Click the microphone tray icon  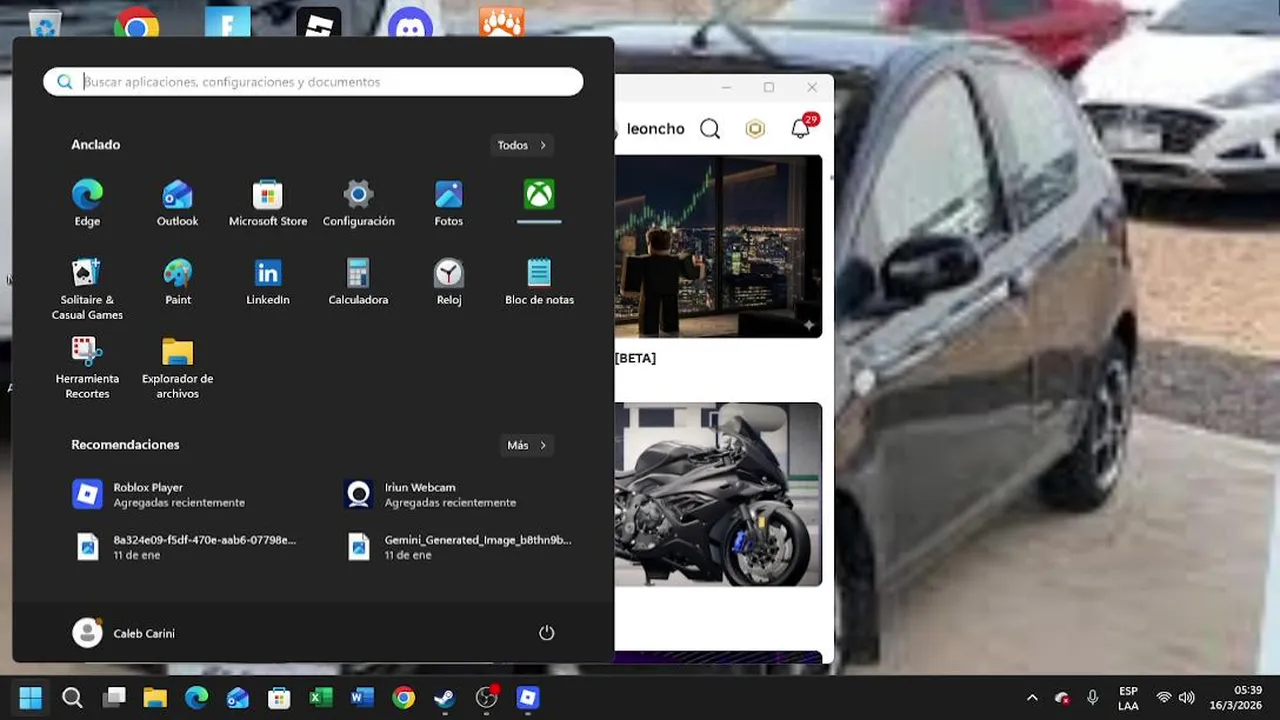[1092, 697]
